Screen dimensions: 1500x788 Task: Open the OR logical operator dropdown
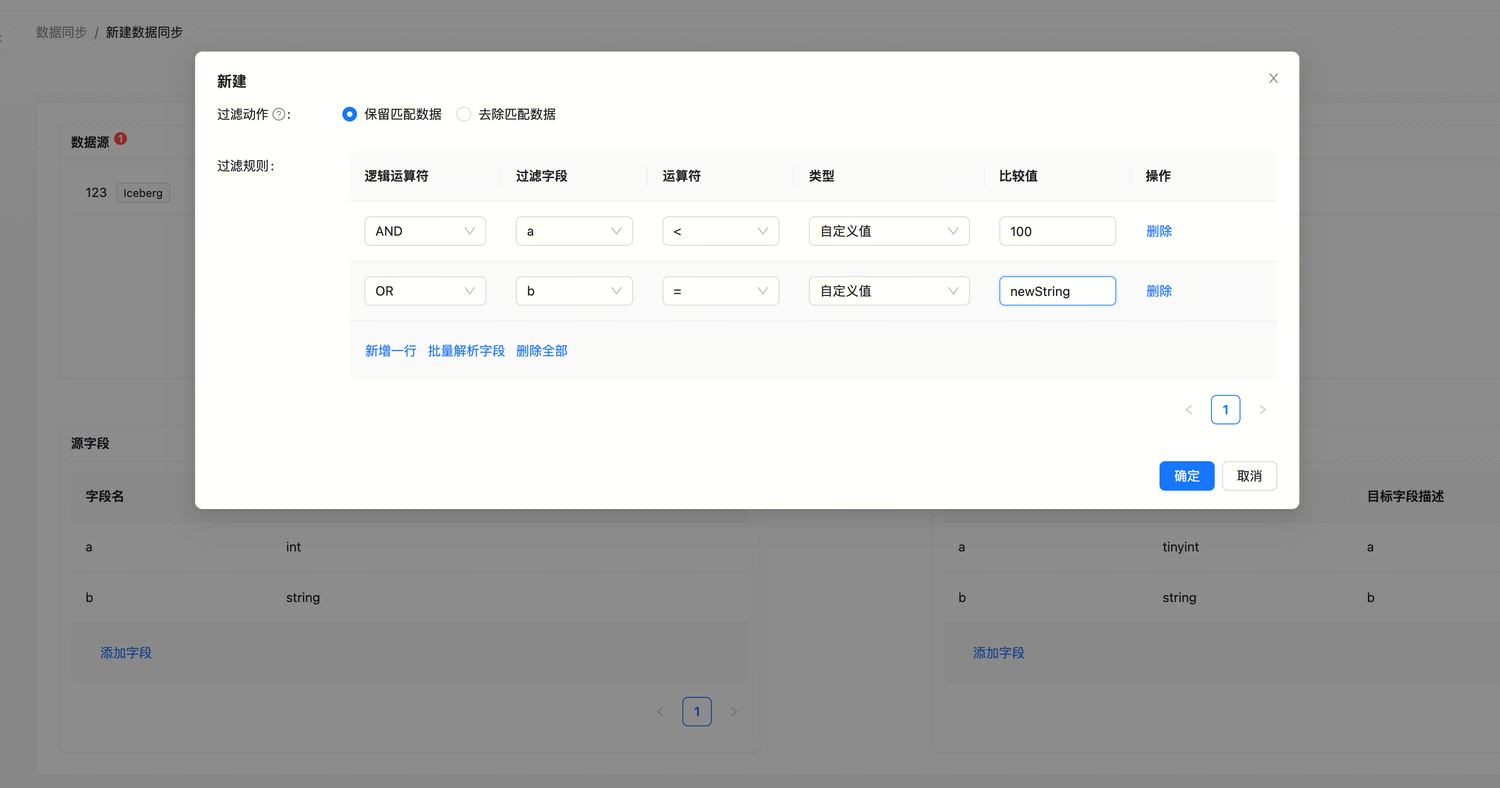pyautogui.click(x=425, y=291)
